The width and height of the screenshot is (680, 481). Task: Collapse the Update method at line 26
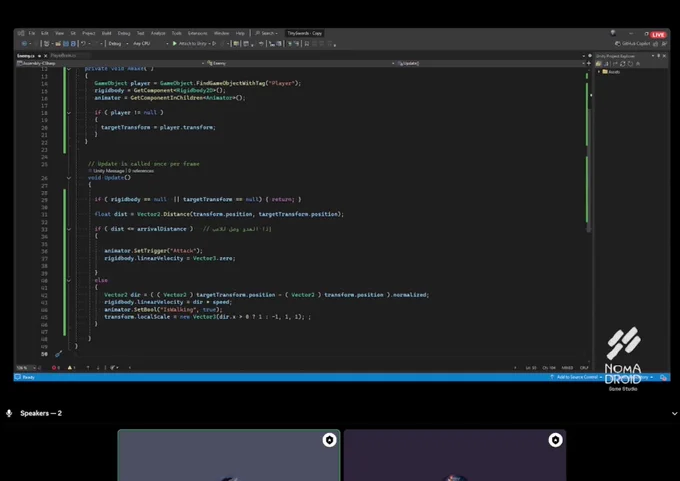[x=69, y=178]
